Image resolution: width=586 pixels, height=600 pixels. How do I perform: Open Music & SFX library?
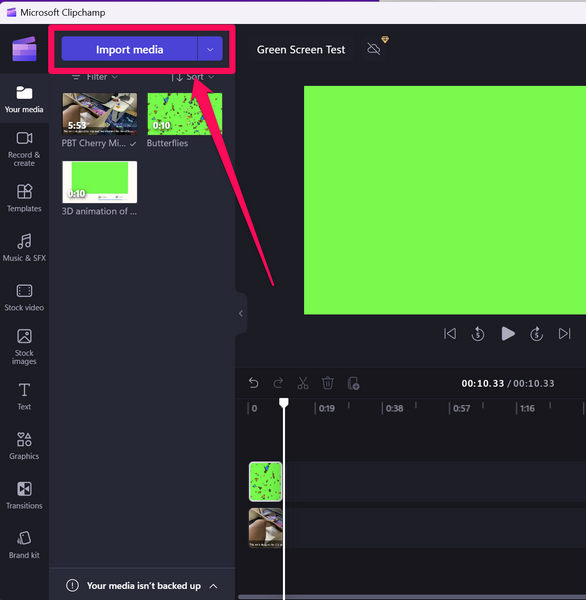coord(24,247)
